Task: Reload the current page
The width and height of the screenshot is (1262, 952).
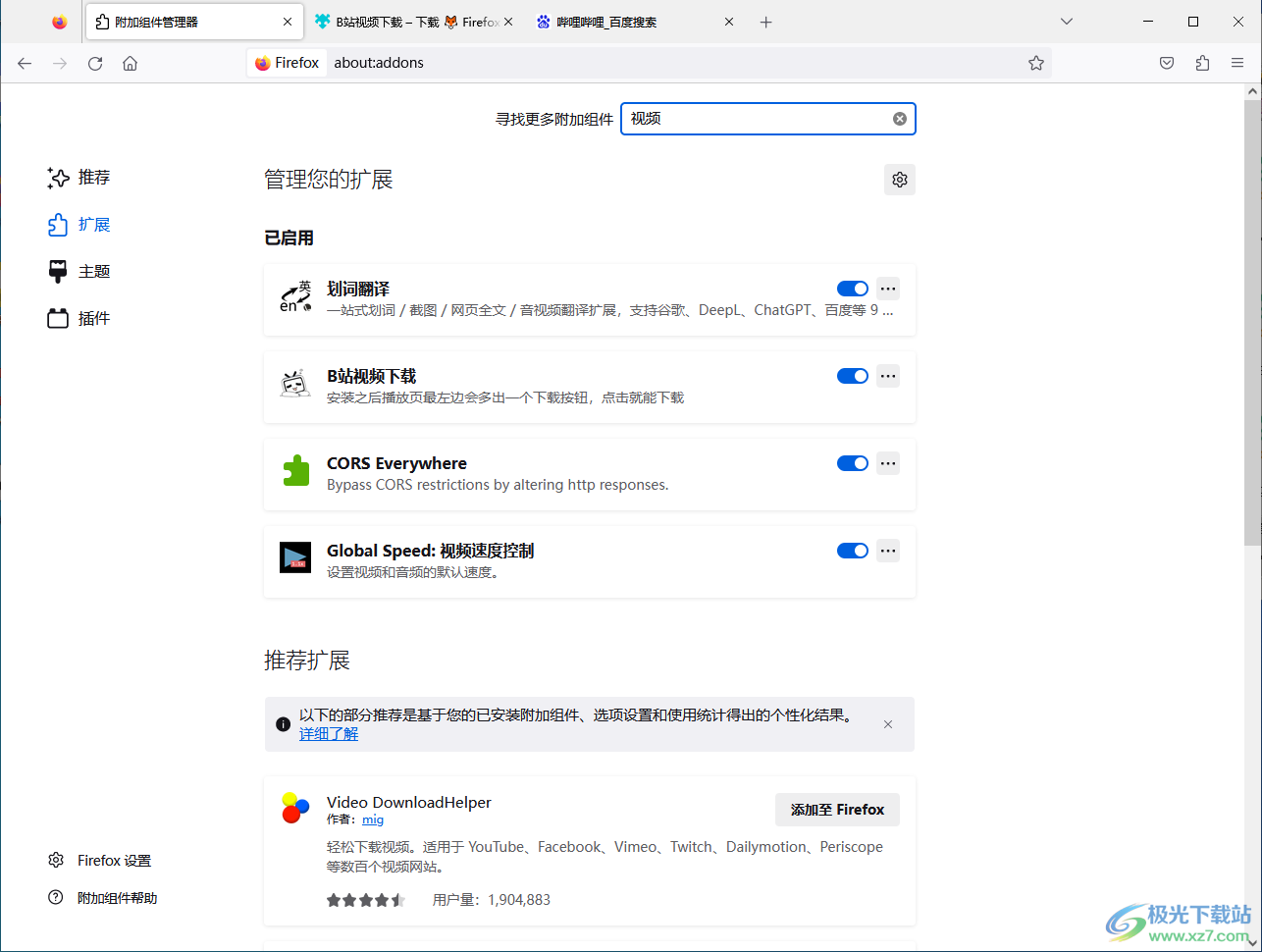Action: coord(95,63)
